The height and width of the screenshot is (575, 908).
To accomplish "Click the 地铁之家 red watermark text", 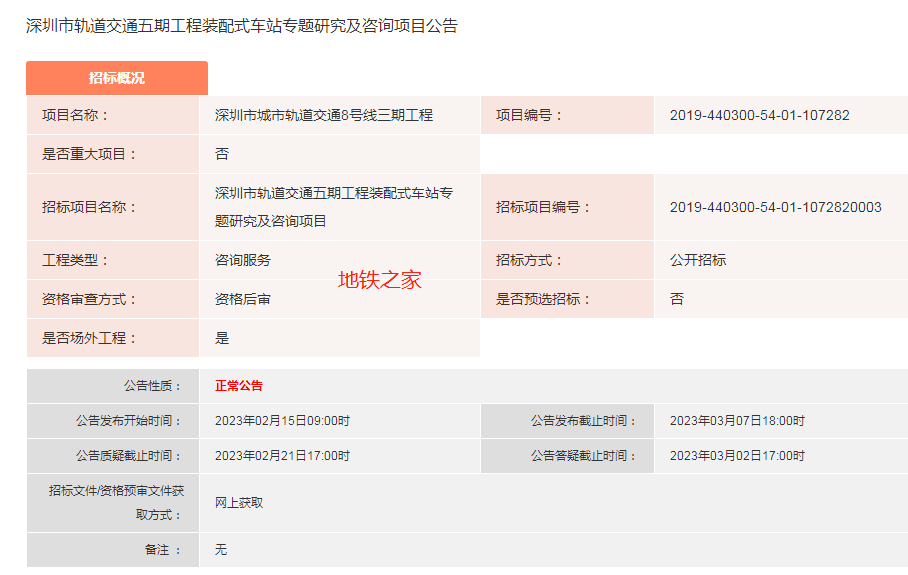I will point(380,280).
